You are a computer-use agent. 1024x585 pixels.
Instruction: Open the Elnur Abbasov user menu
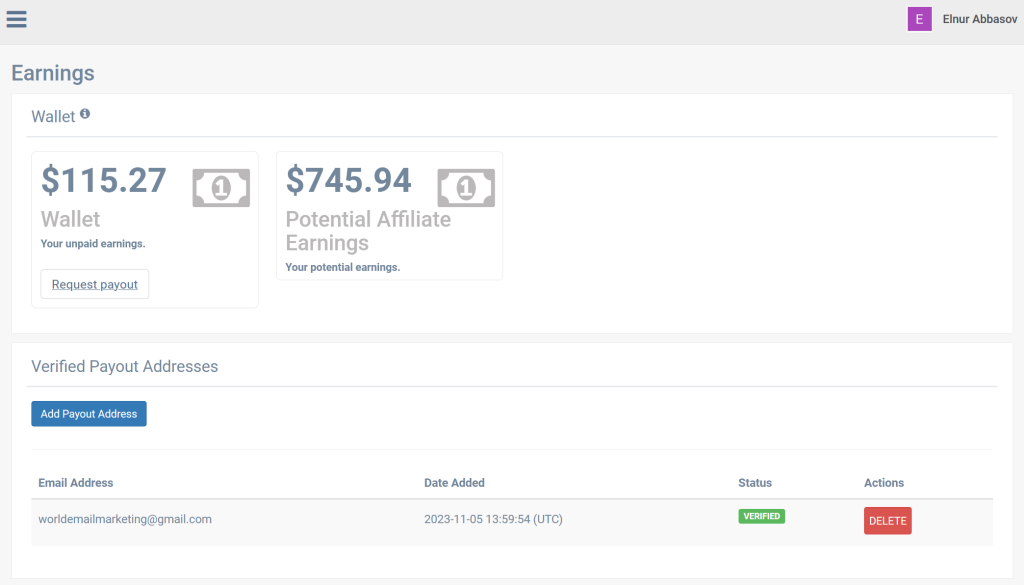[979, 19]
